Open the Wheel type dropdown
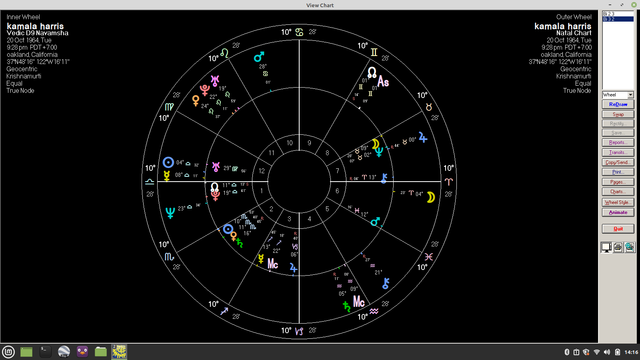The height and width of the screenshot is (360, 640). [618, 95]
